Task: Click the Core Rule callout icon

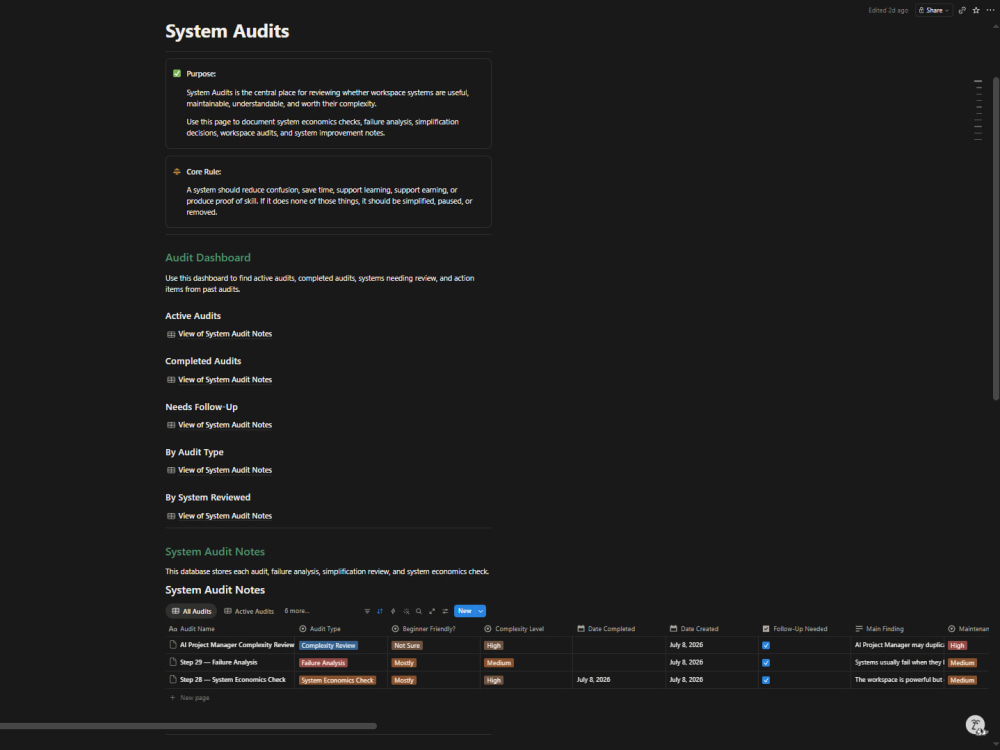Action: pos(177,172)
